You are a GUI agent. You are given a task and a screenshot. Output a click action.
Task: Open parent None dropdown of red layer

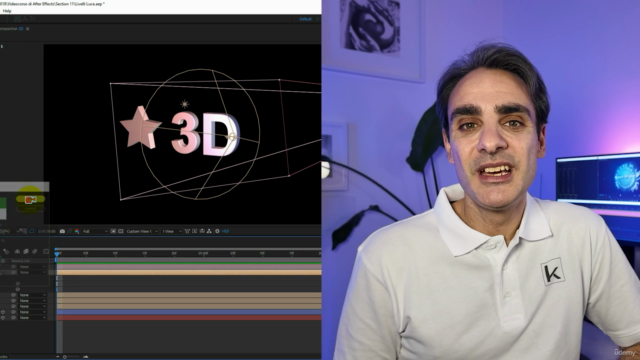(32, 318)
